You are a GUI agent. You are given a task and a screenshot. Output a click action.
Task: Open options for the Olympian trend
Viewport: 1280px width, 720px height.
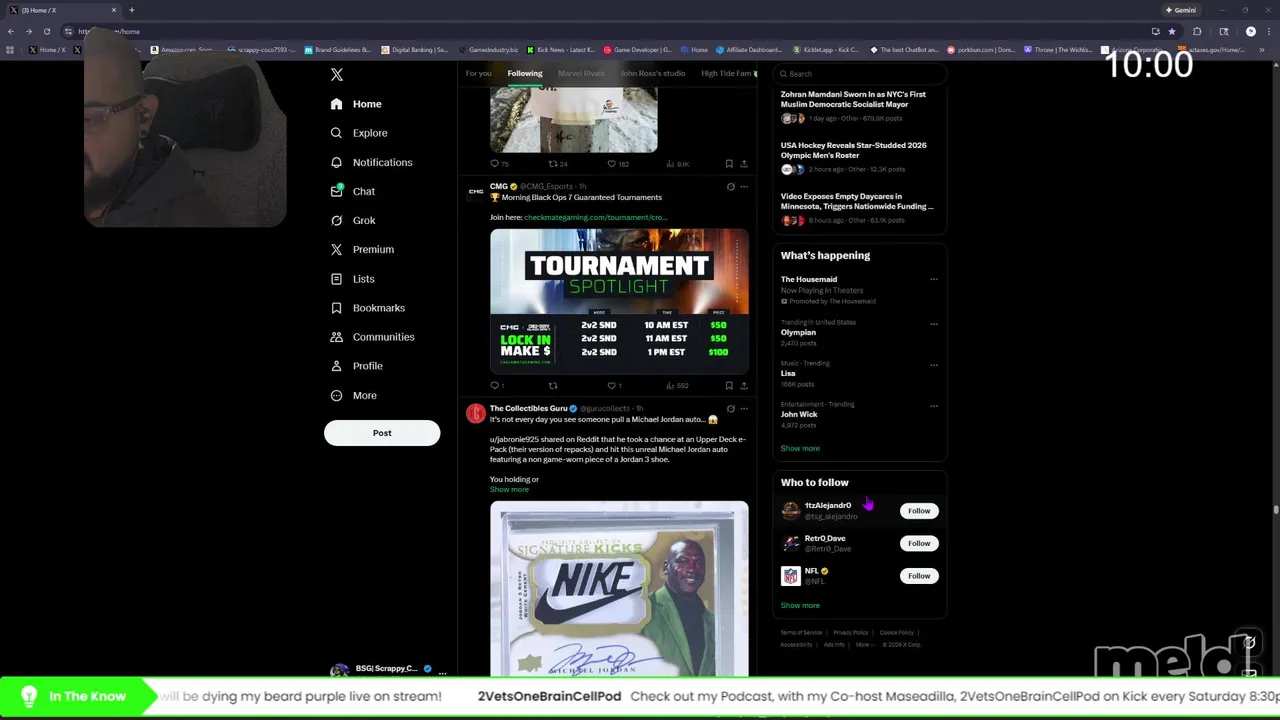point(934,324)
